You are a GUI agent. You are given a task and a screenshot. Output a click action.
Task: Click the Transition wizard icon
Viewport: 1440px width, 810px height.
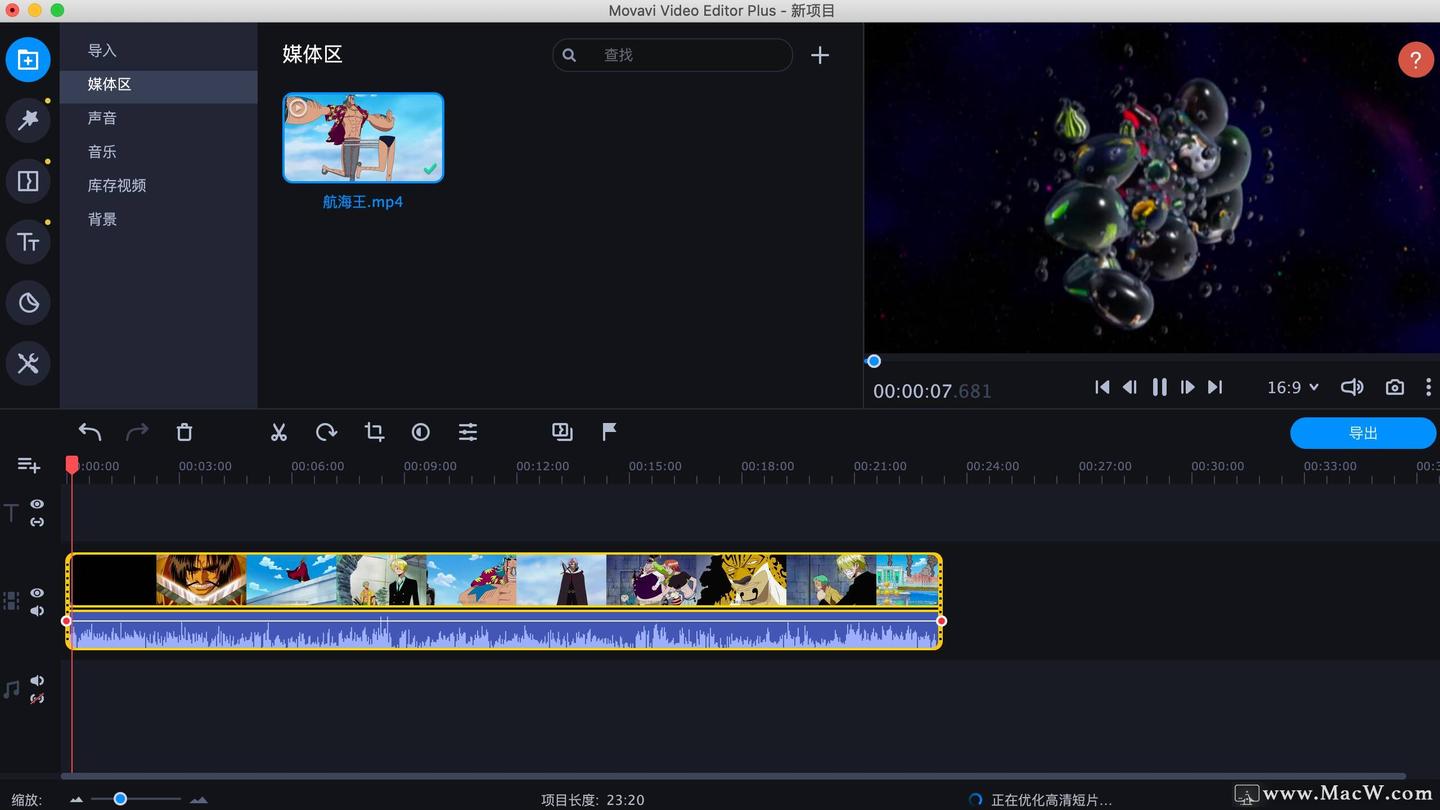[x=562, y=432]
